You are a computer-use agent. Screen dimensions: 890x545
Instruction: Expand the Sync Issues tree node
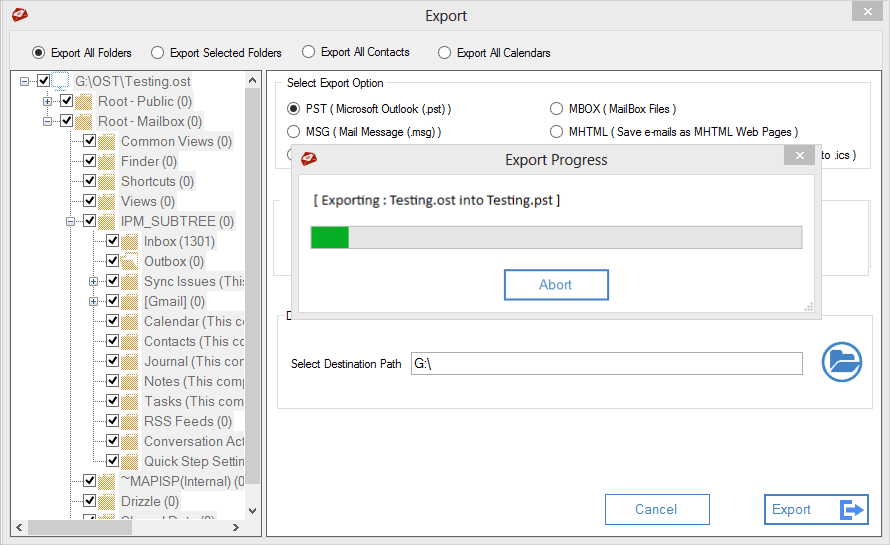pos(93,281)
